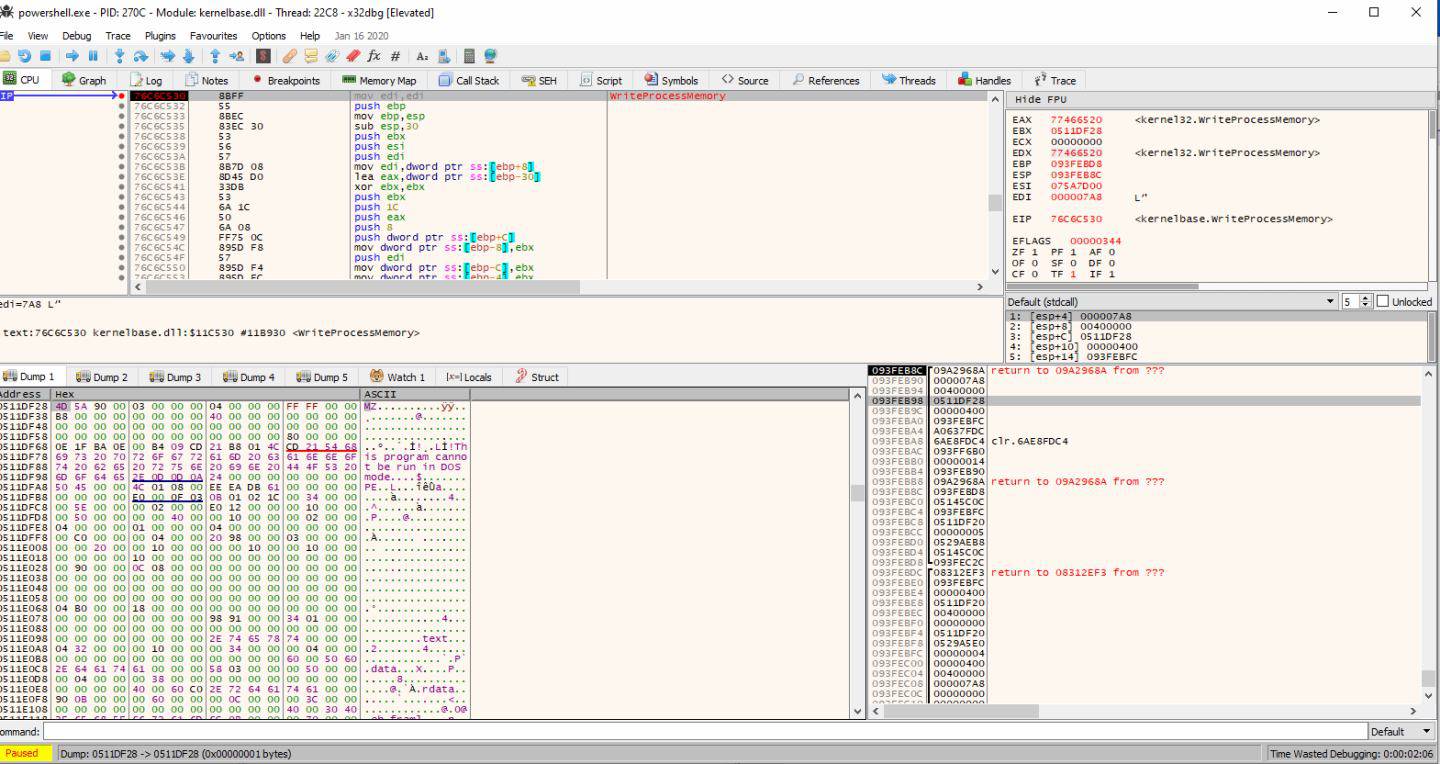The image size is (1440, 764).
Task: Restart the debuggee with the restart icon
Action: coord(25,57)
